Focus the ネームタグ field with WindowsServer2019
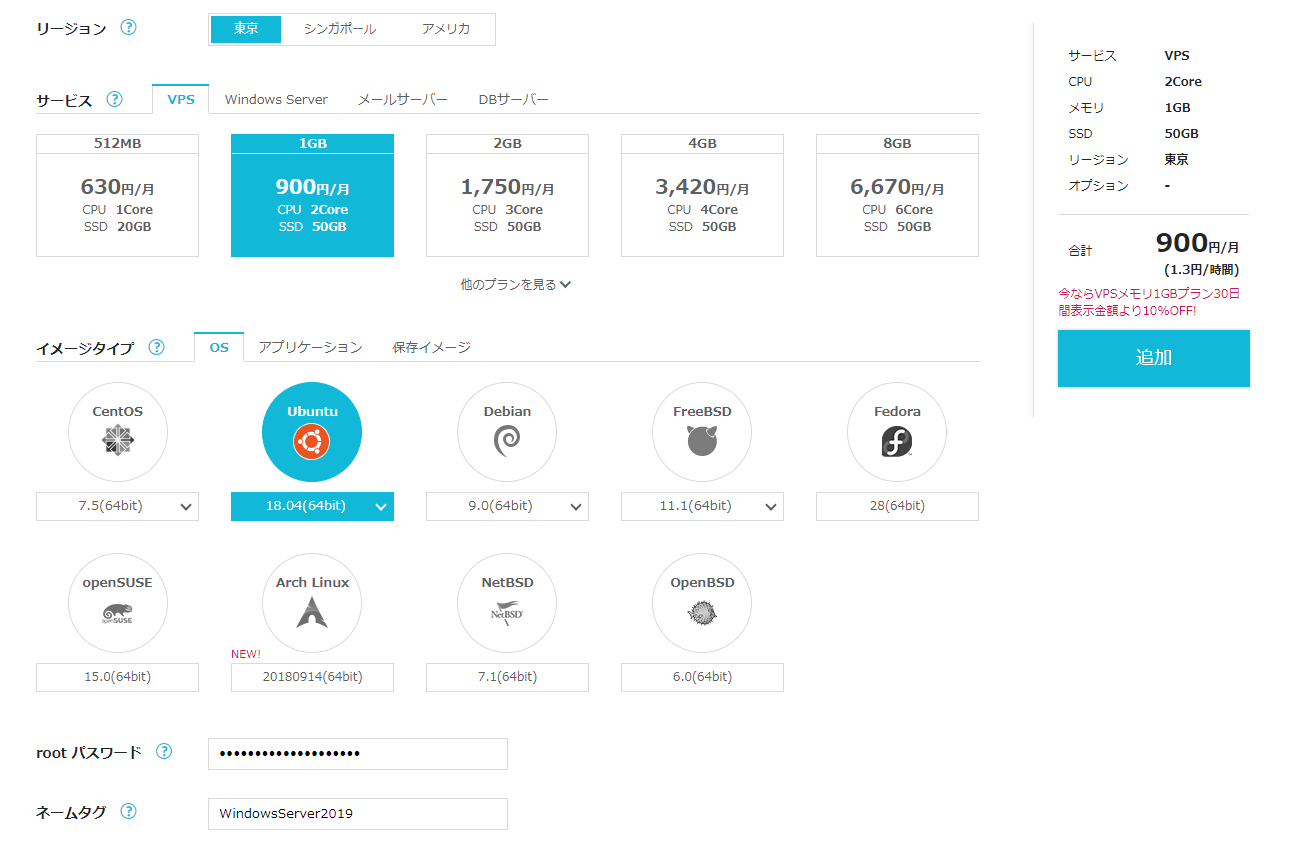This screenshot has height=846, width=1290. (358, 814)
